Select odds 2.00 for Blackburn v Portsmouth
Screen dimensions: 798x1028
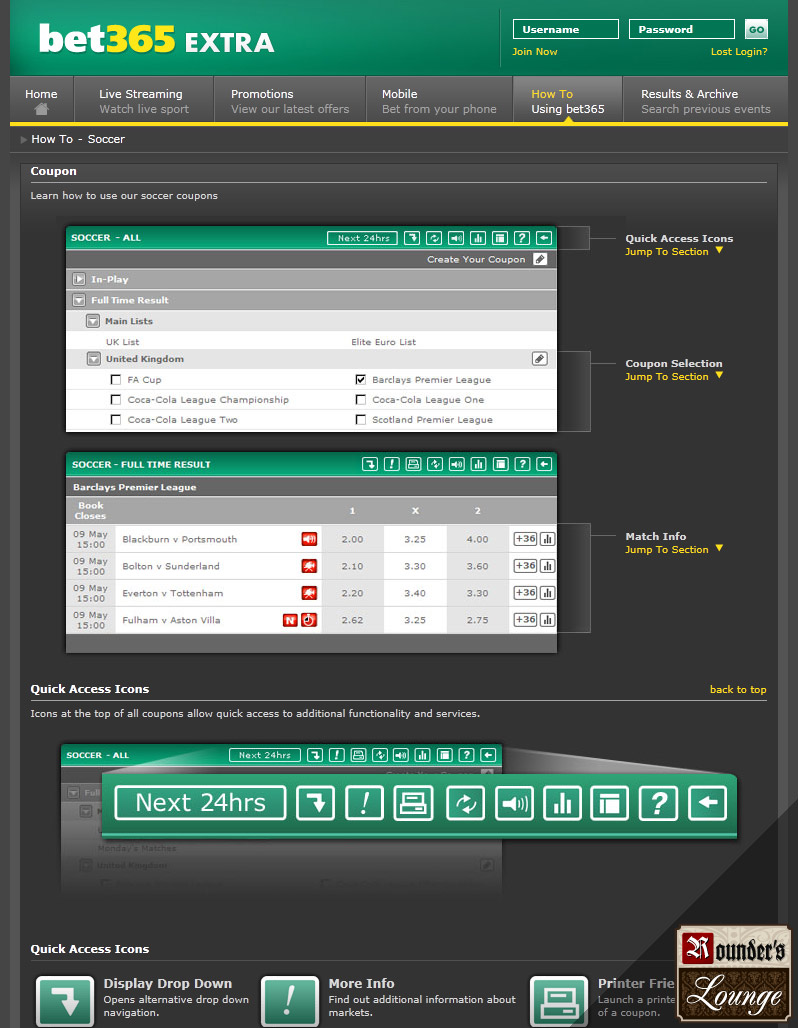pyautogui.click(x=352, y=539)
